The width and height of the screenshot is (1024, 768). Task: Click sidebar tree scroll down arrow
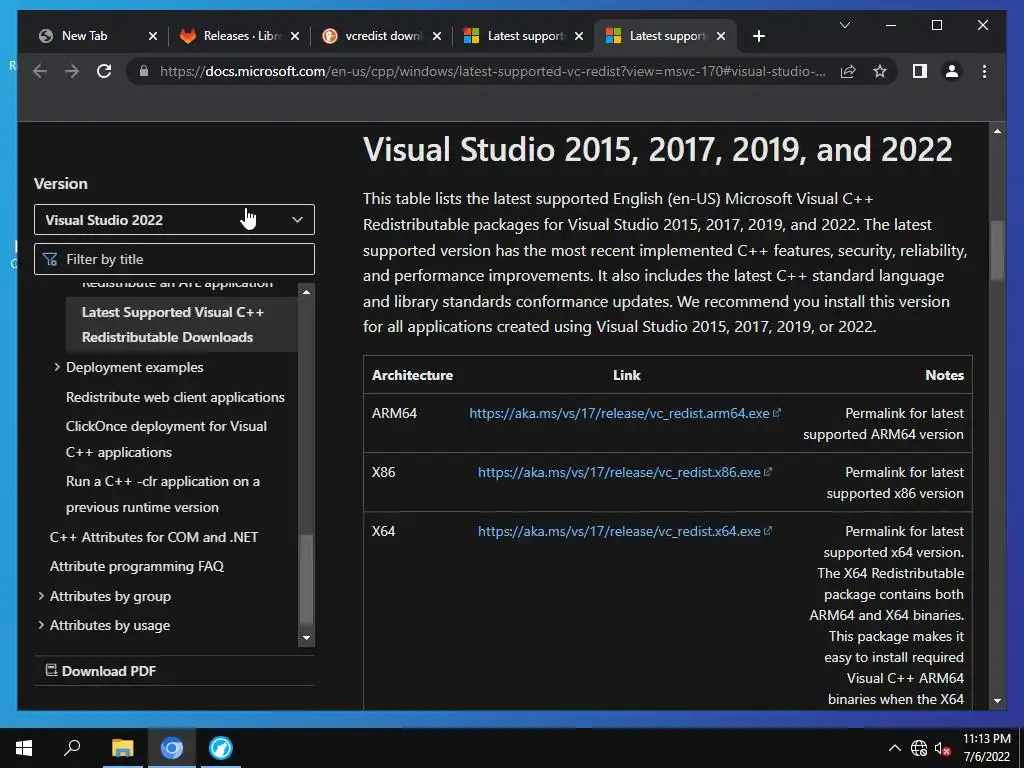[x=306, y=637]
